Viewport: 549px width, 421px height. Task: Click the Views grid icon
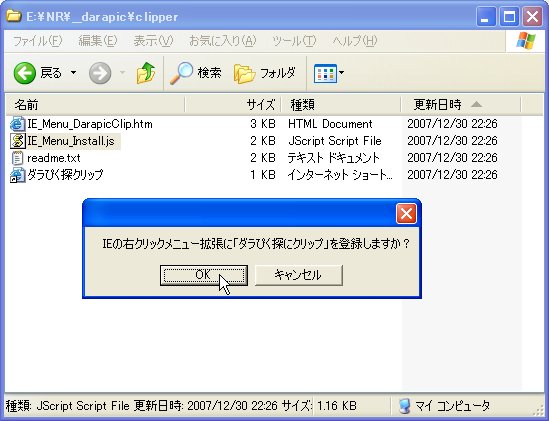[325, 73]
